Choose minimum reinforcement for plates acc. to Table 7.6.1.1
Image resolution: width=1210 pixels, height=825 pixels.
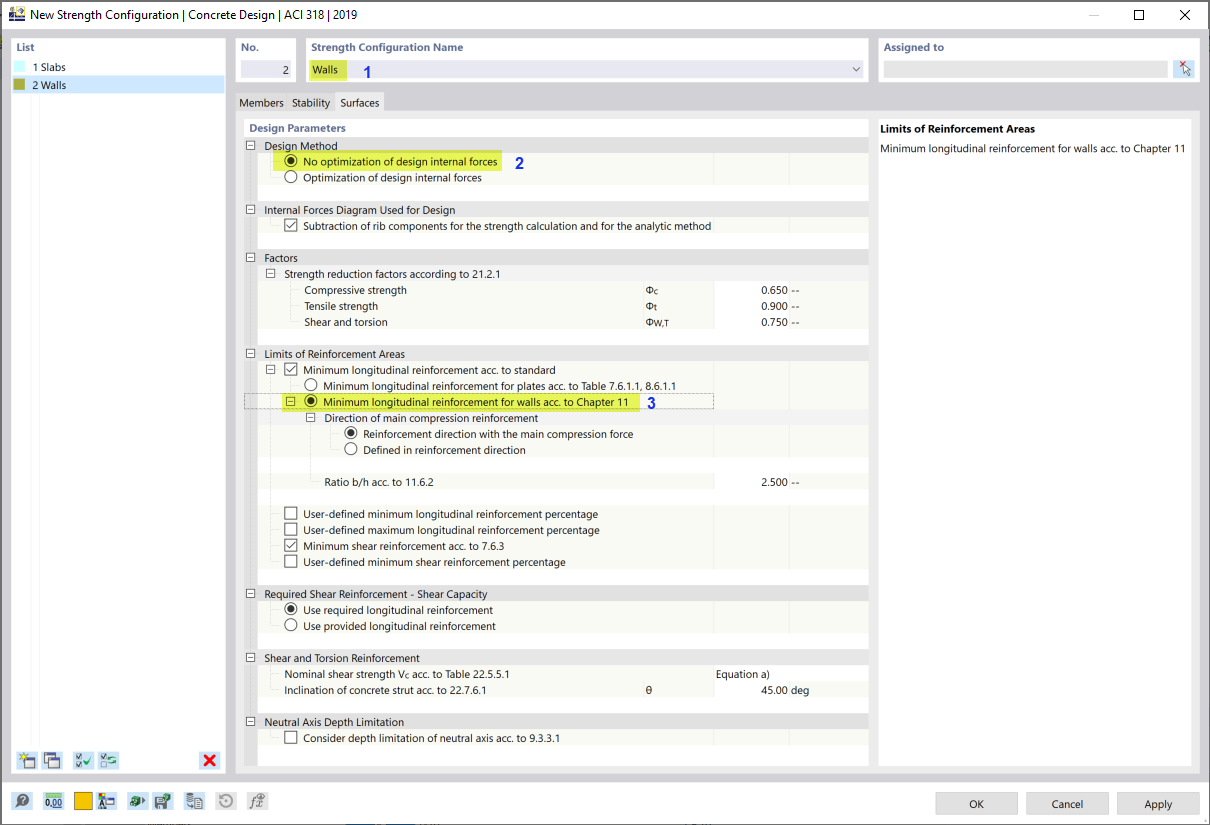pyautogui.click(x=311, y=385)
